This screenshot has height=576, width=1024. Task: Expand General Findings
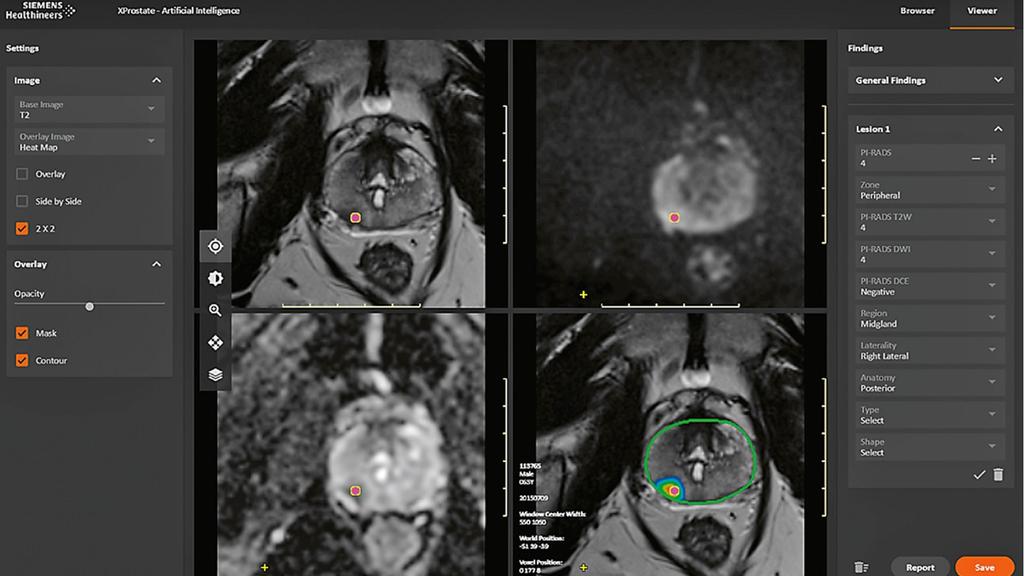coord(930,80)
